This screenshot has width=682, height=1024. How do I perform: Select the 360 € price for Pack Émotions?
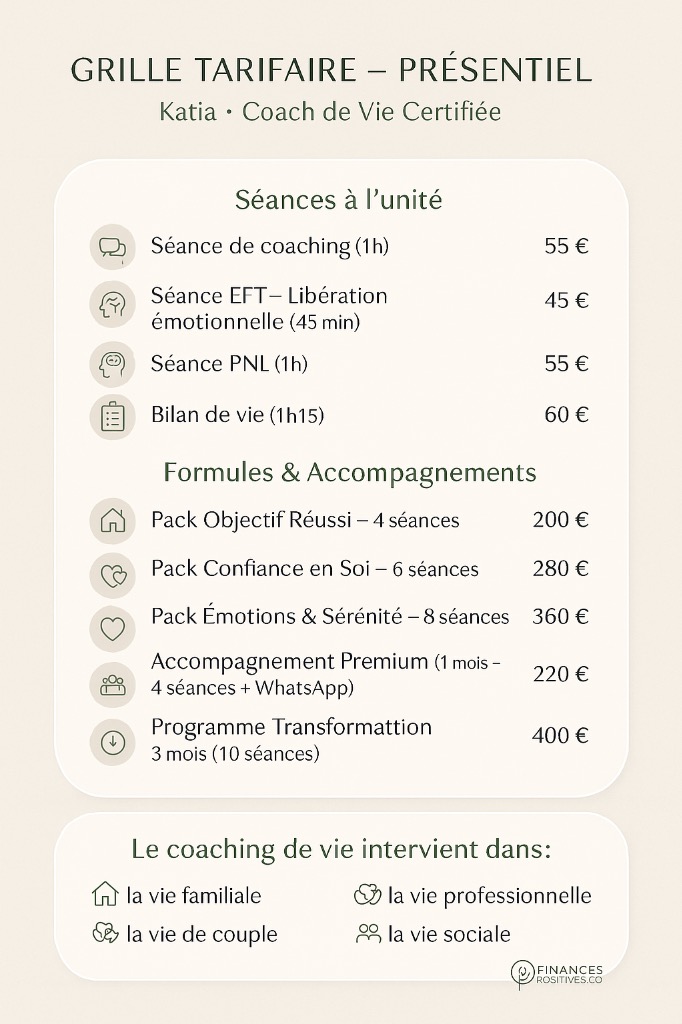(x=560, y=616)
